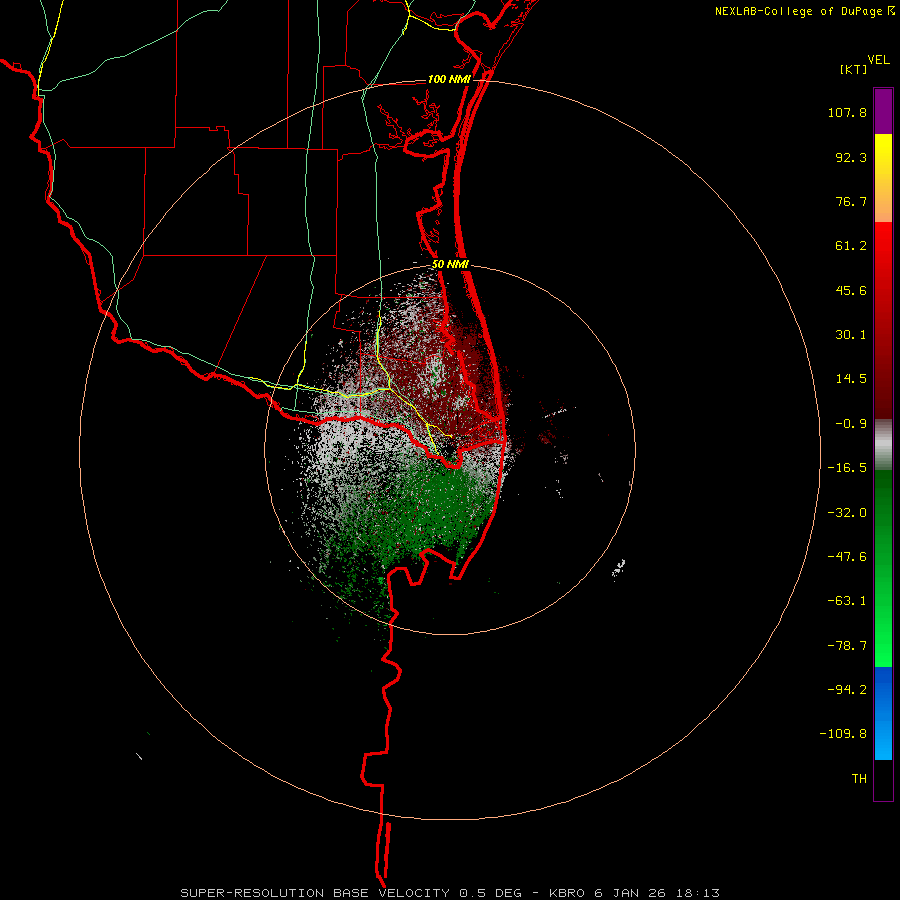Viewport: 900px width, 900px height.
Task: Click the -16.5 legend value
Action: [847, 468]
